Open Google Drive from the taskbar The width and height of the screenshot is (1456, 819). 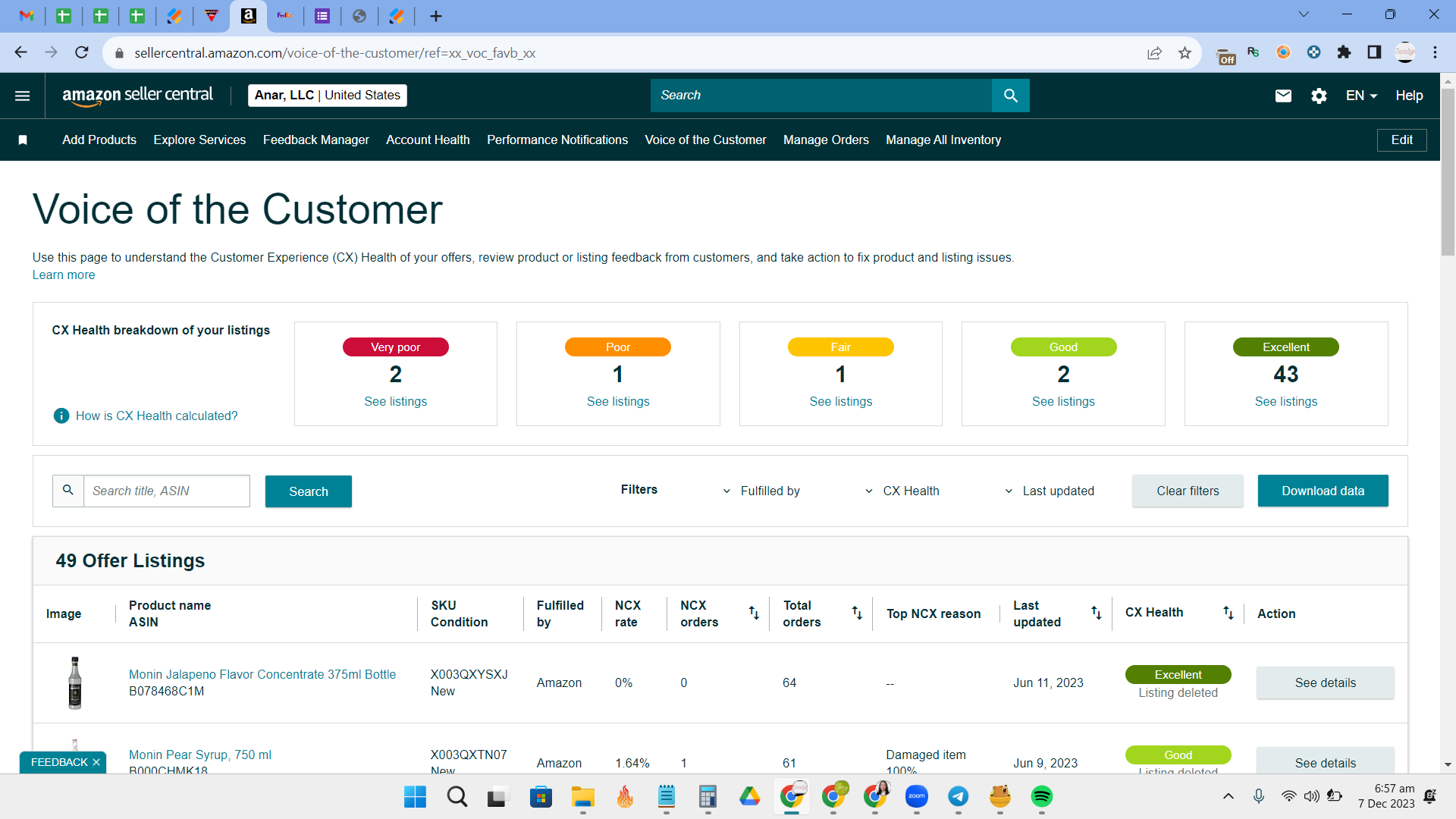pyautogui.click(x=749, y=797)
